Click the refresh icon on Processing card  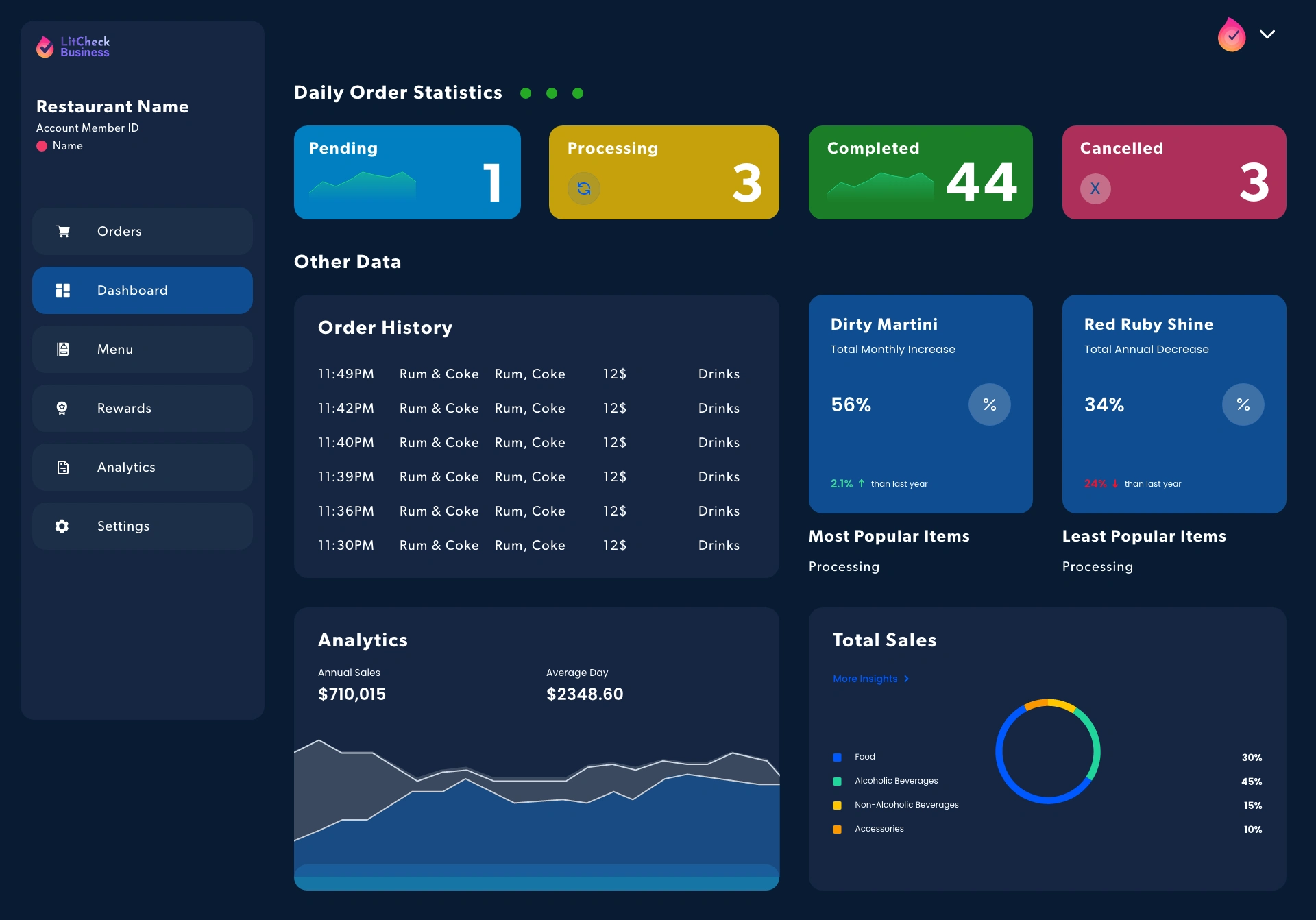click(584, 189)
